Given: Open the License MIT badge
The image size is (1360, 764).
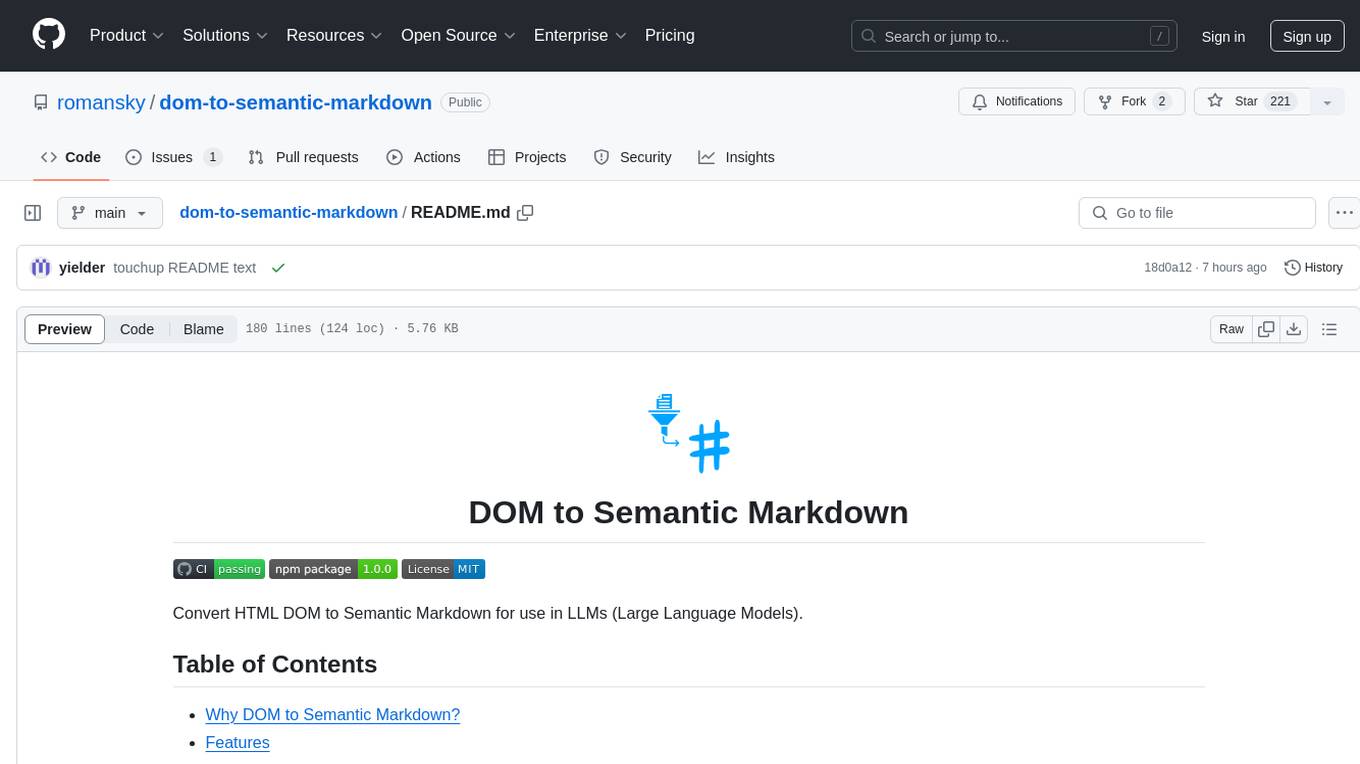Looking at the screenshot, I should coord(443,569).
